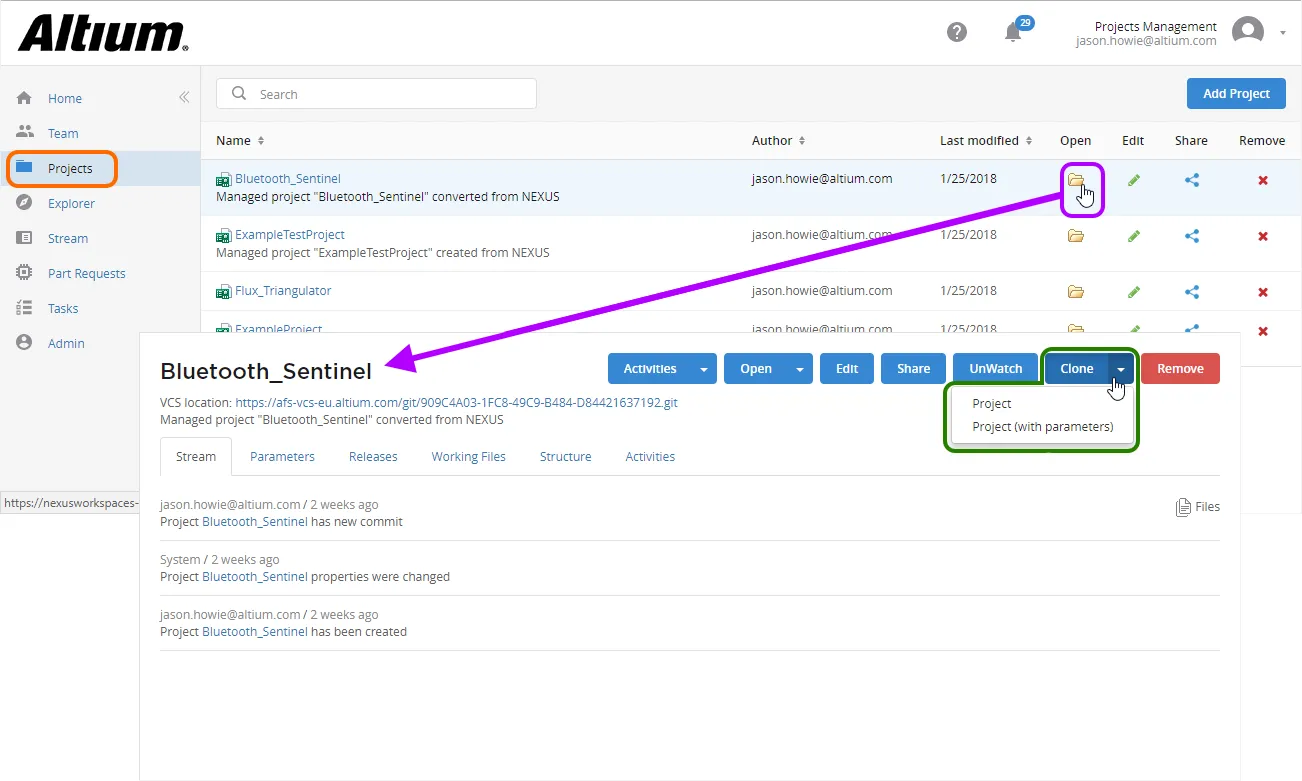
Task: Click the Search projects field
Action: 376,94
